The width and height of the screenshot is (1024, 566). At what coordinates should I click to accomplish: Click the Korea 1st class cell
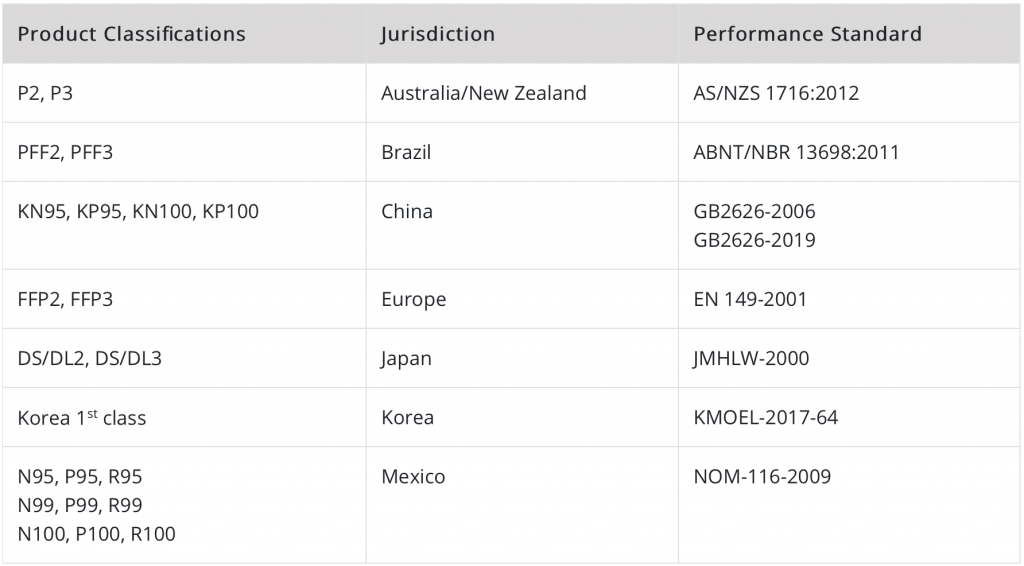coord(82,417)
